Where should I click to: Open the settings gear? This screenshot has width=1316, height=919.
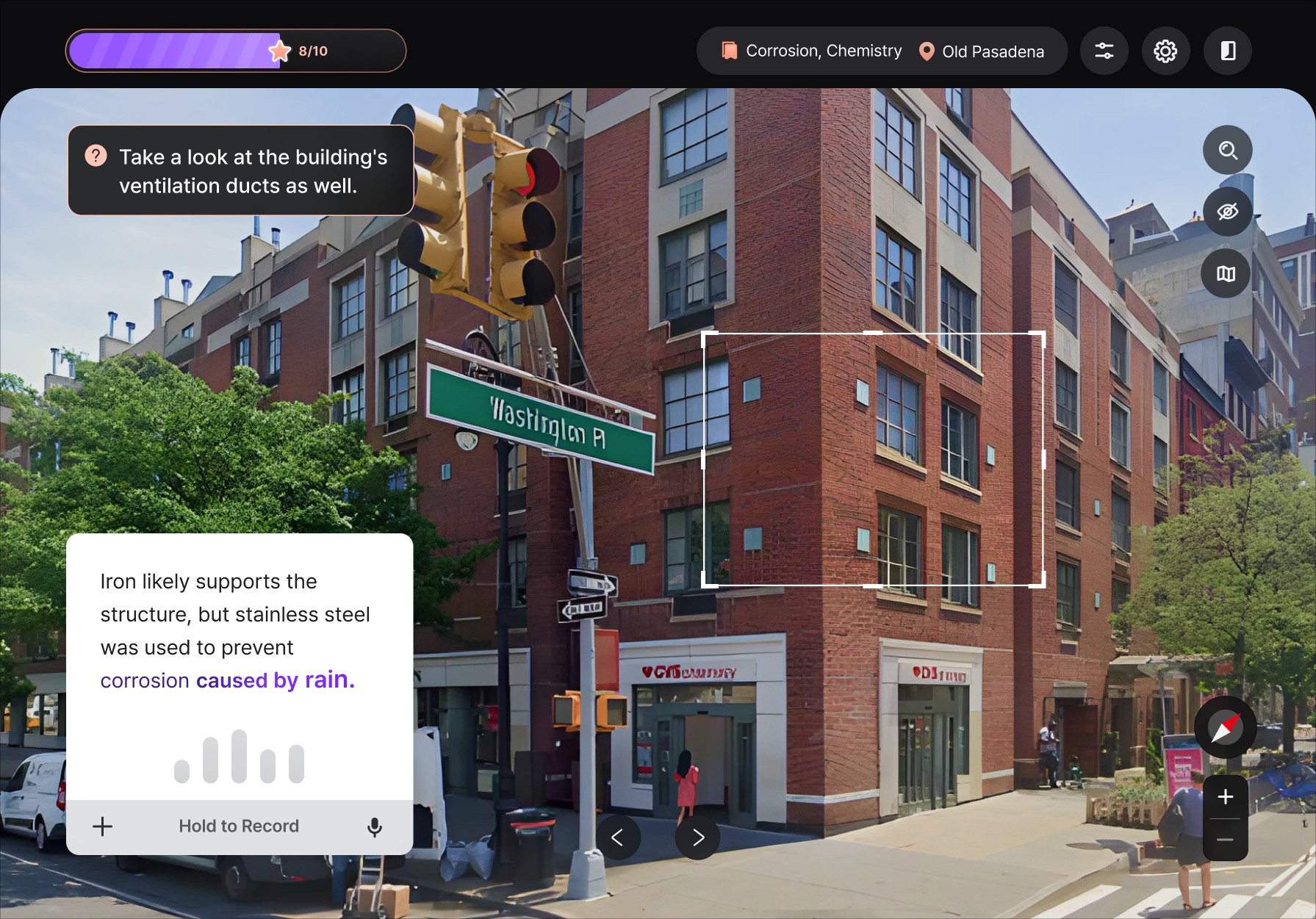pyautogui.click(x=1165, y=51)
